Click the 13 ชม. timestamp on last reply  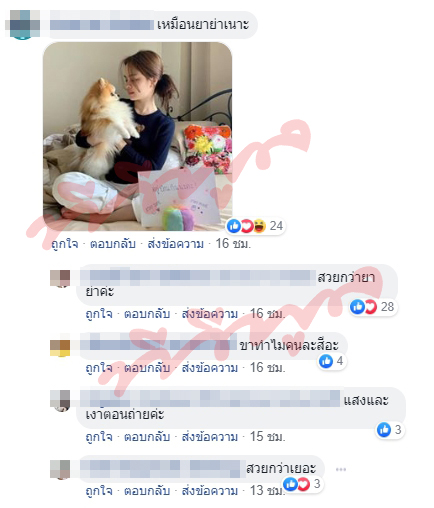click(x=267, y=491)
